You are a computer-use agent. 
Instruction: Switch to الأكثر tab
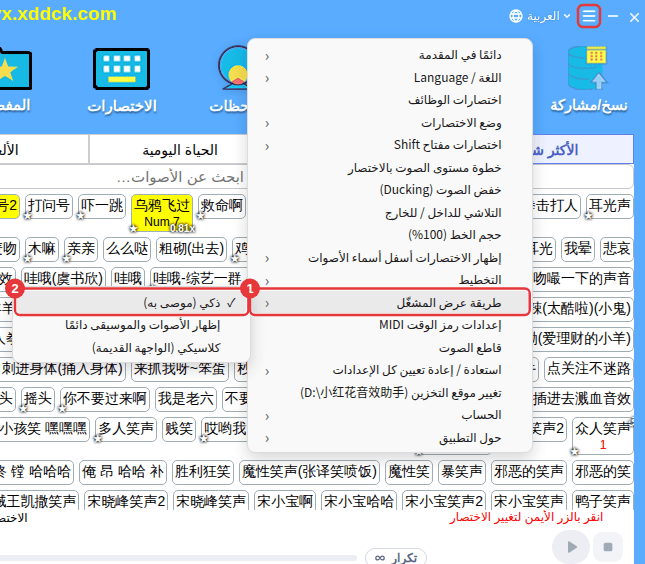pyautogui.click(x=582, y=150)
